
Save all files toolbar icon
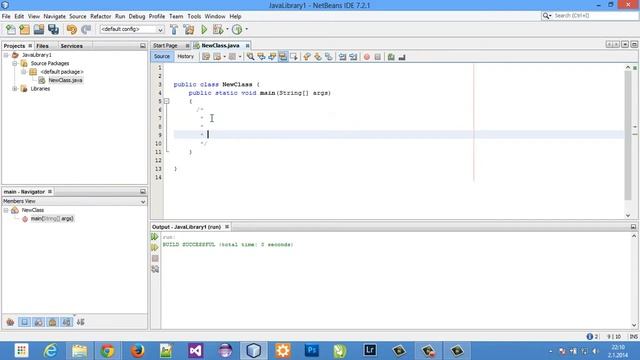pyautogui.click(x=53, y=29)
